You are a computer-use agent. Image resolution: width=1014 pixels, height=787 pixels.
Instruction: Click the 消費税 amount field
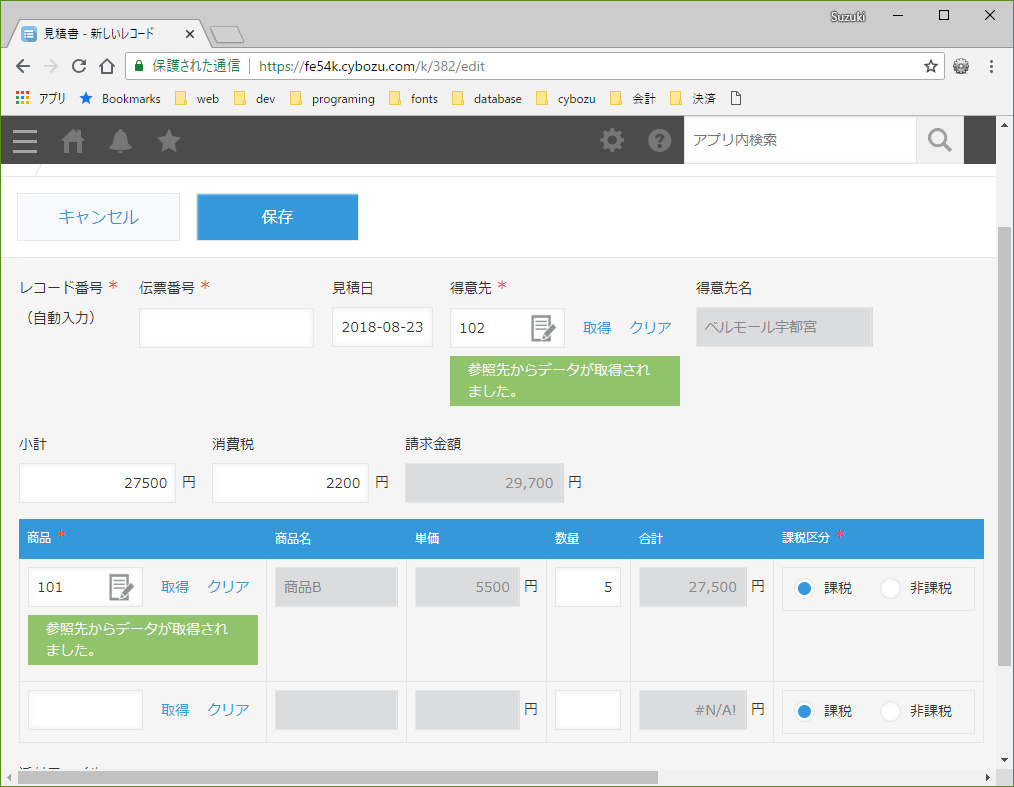(290, 483)
